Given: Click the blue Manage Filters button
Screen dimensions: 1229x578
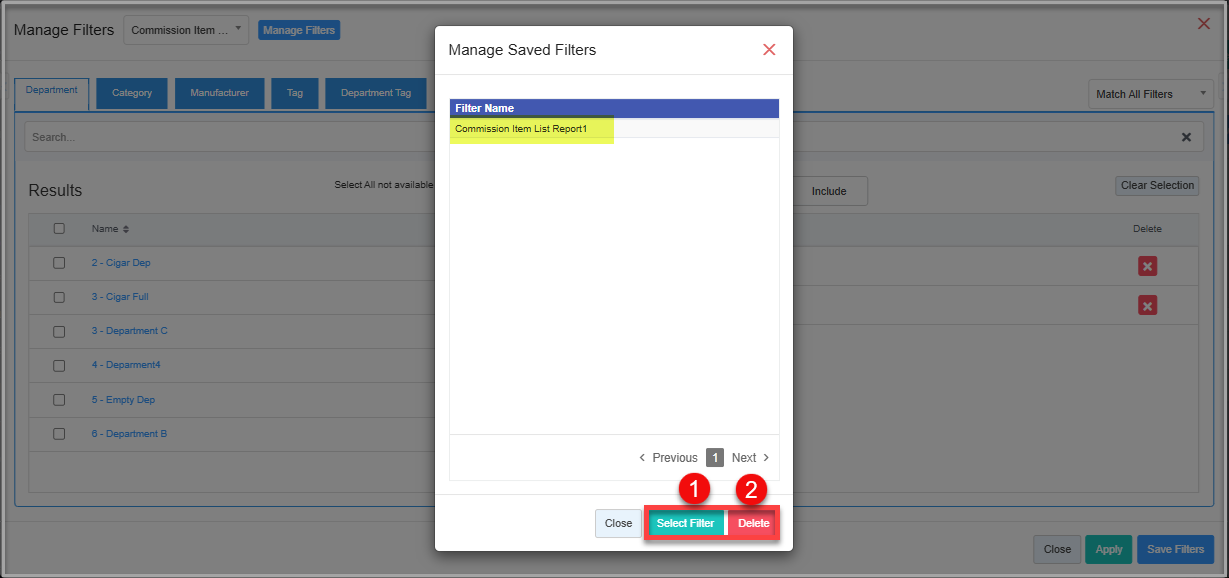Looking at the screenshot, I should (x=299, y=30).
